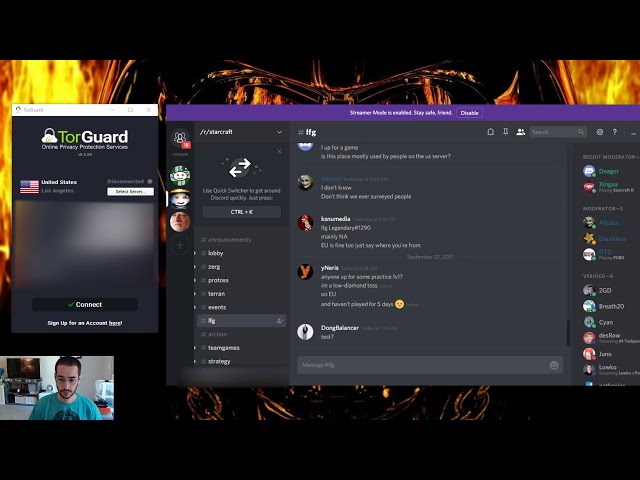Click the add server plus icon
Viewport: 640px width, 480px height.
point(180,245)
